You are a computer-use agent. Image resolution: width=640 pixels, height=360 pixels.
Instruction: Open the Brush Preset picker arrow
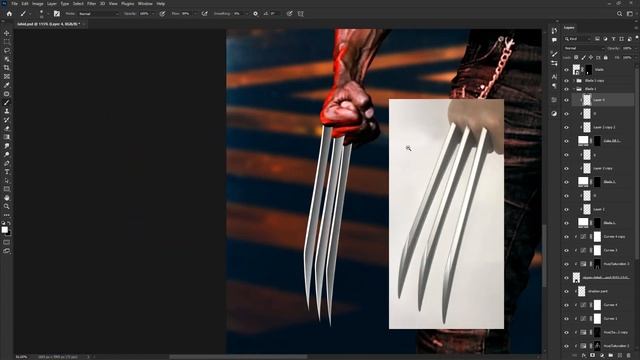[x=47, y=13]
